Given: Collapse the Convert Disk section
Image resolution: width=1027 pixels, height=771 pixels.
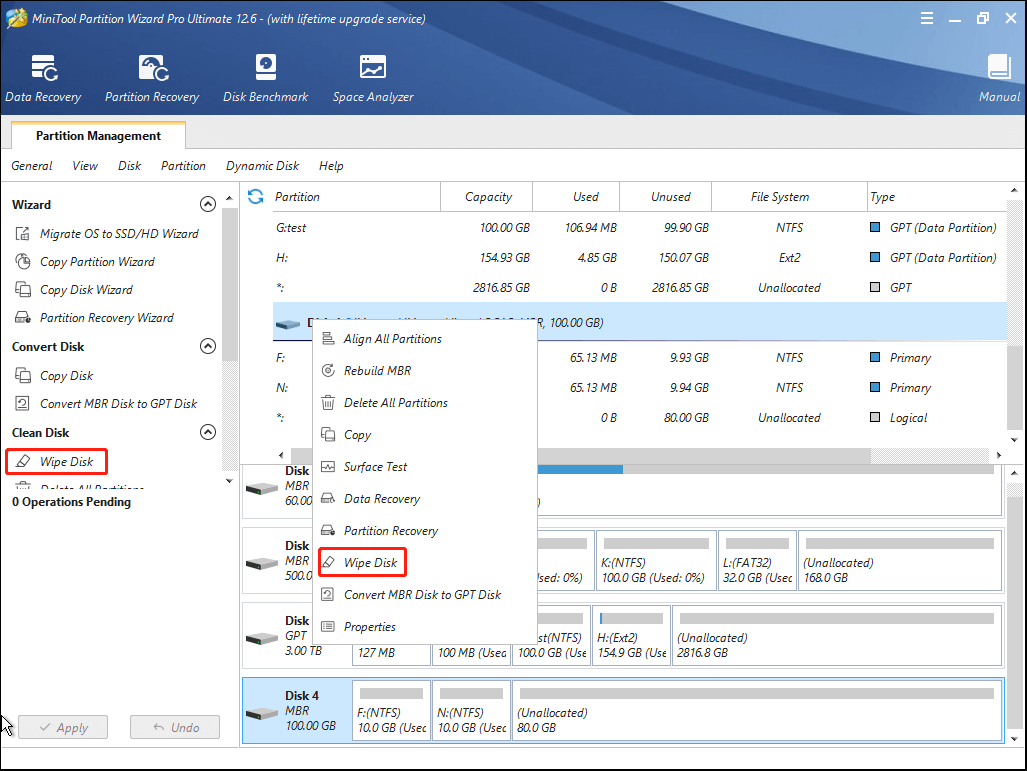Looking at the screenshot, I should pyautogui.click(x=208, y=346).
